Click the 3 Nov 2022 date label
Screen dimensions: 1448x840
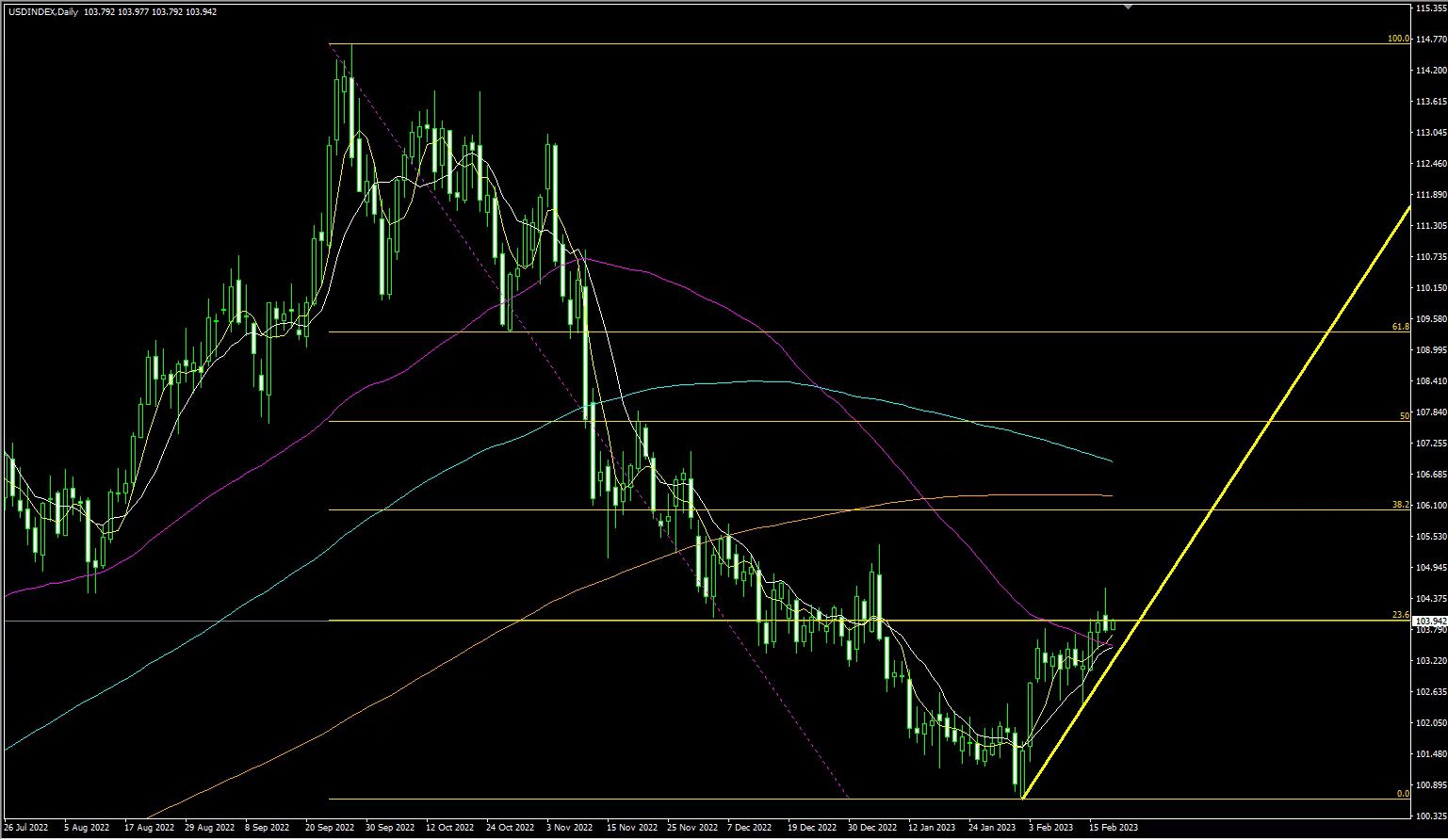click(570, 829)
